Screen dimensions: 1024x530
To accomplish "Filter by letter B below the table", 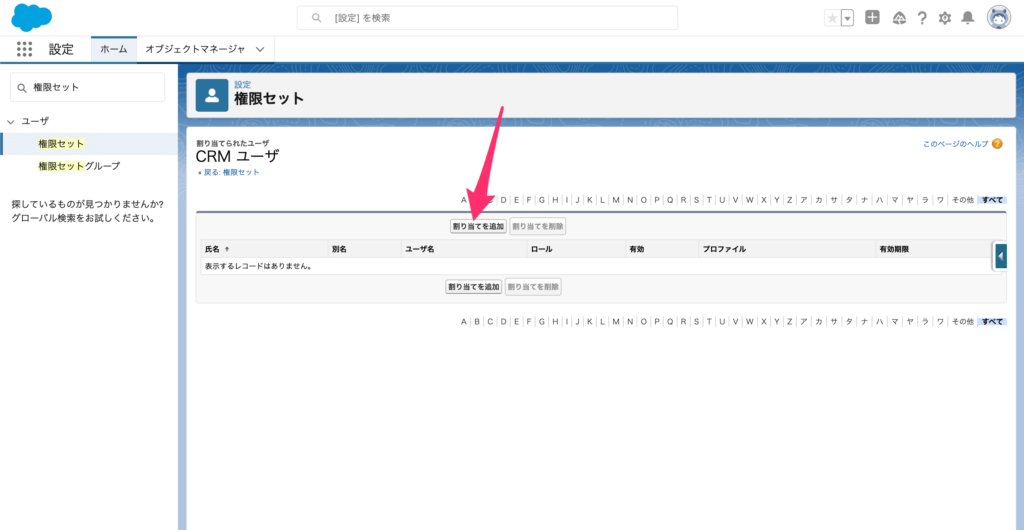I will pyautogui.click(x=477, y=321).
